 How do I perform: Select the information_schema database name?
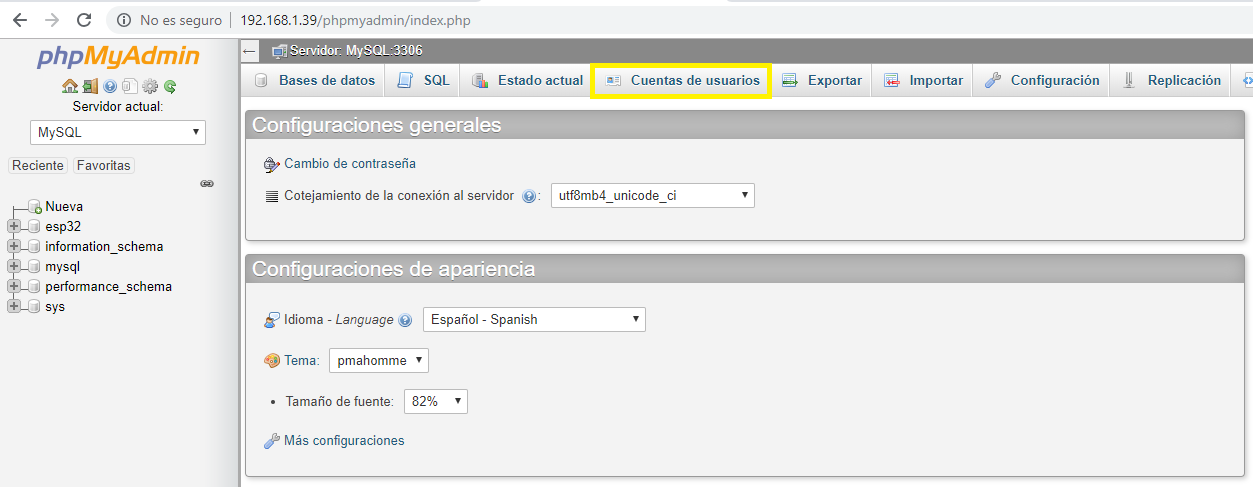pyautogui.click(x=104, y=247)
